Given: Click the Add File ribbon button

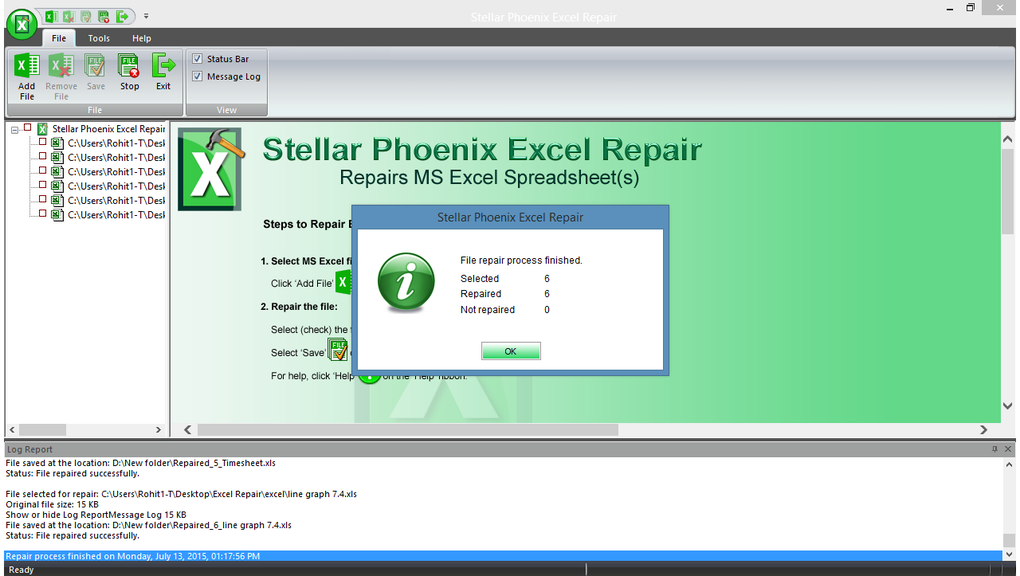Looking at the screenshot, I should (x=27, y=76).
